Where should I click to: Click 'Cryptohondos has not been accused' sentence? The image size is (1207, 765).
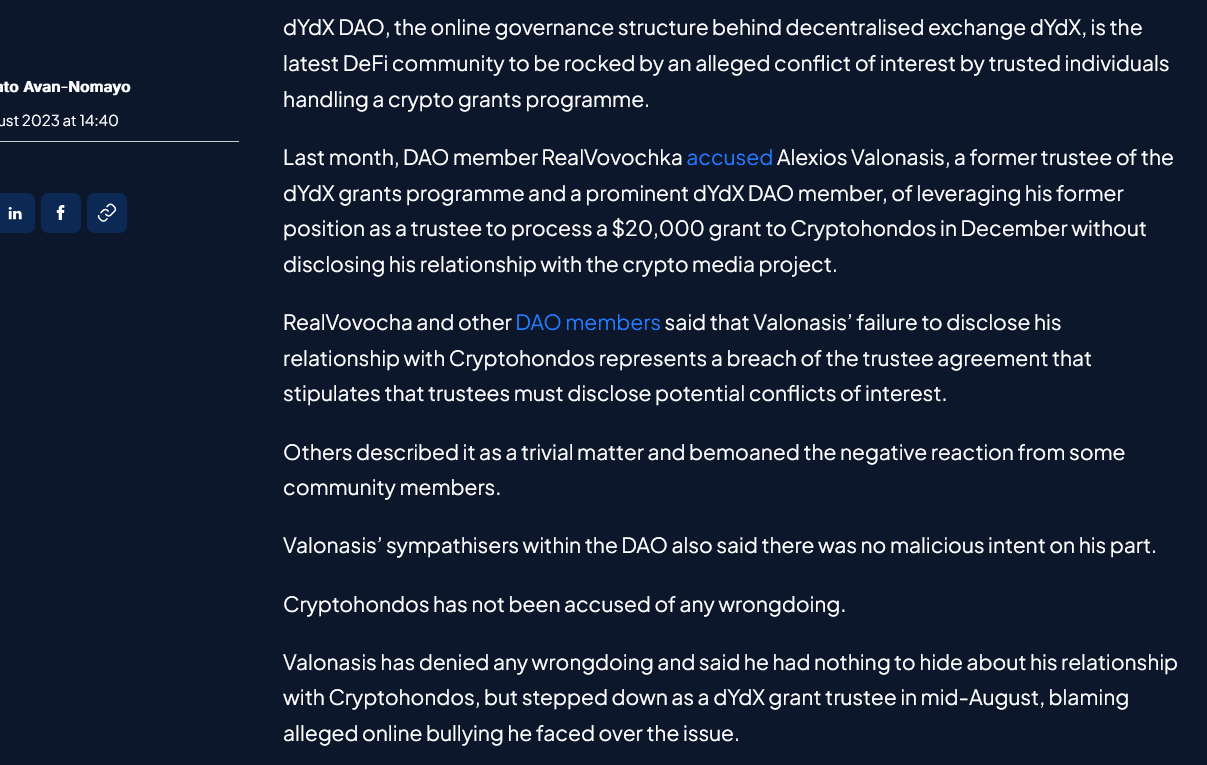coord(564,604)
